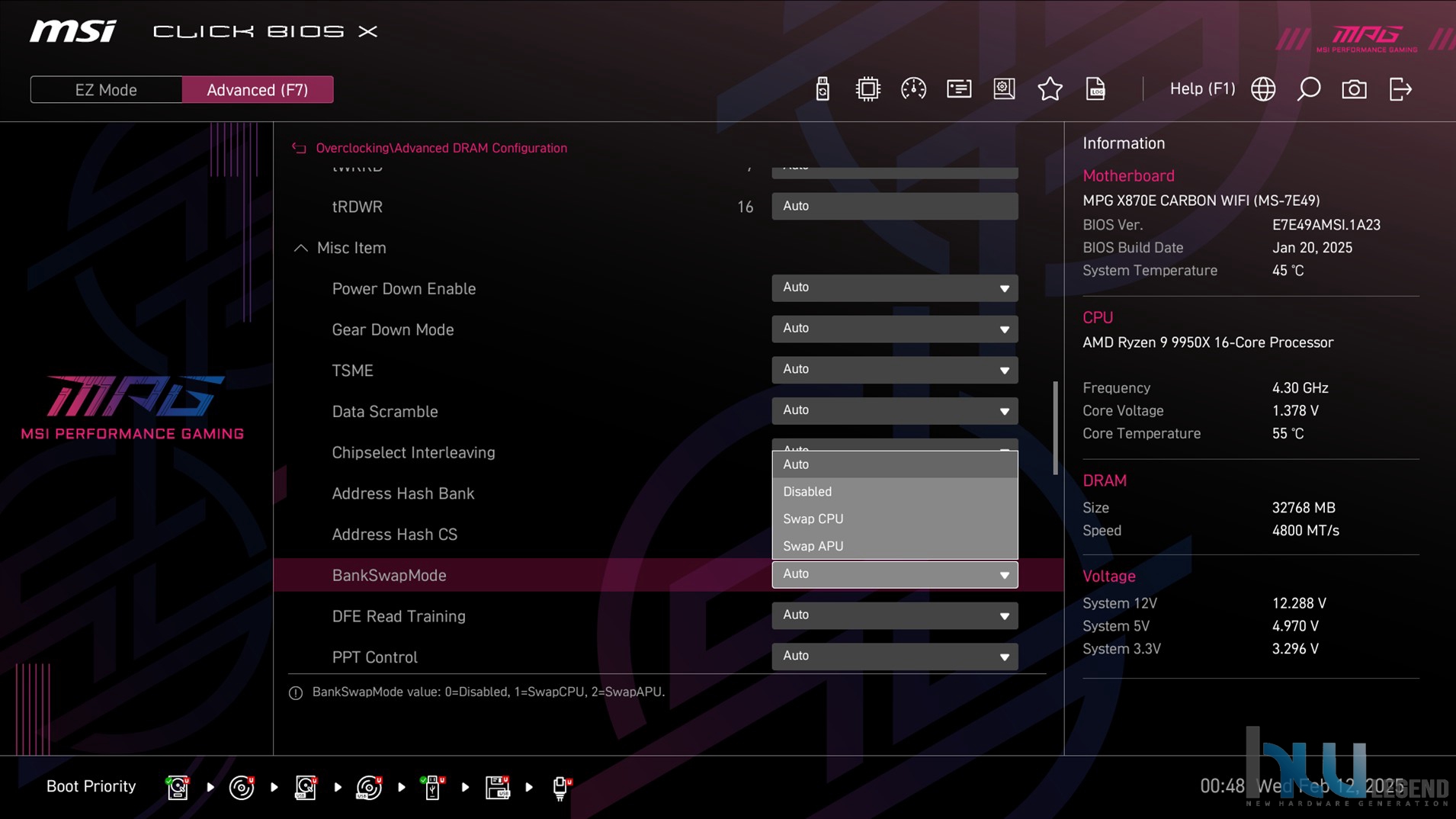Select USB hard disk boot device
1456x819 pixels.
pos(306,787)
